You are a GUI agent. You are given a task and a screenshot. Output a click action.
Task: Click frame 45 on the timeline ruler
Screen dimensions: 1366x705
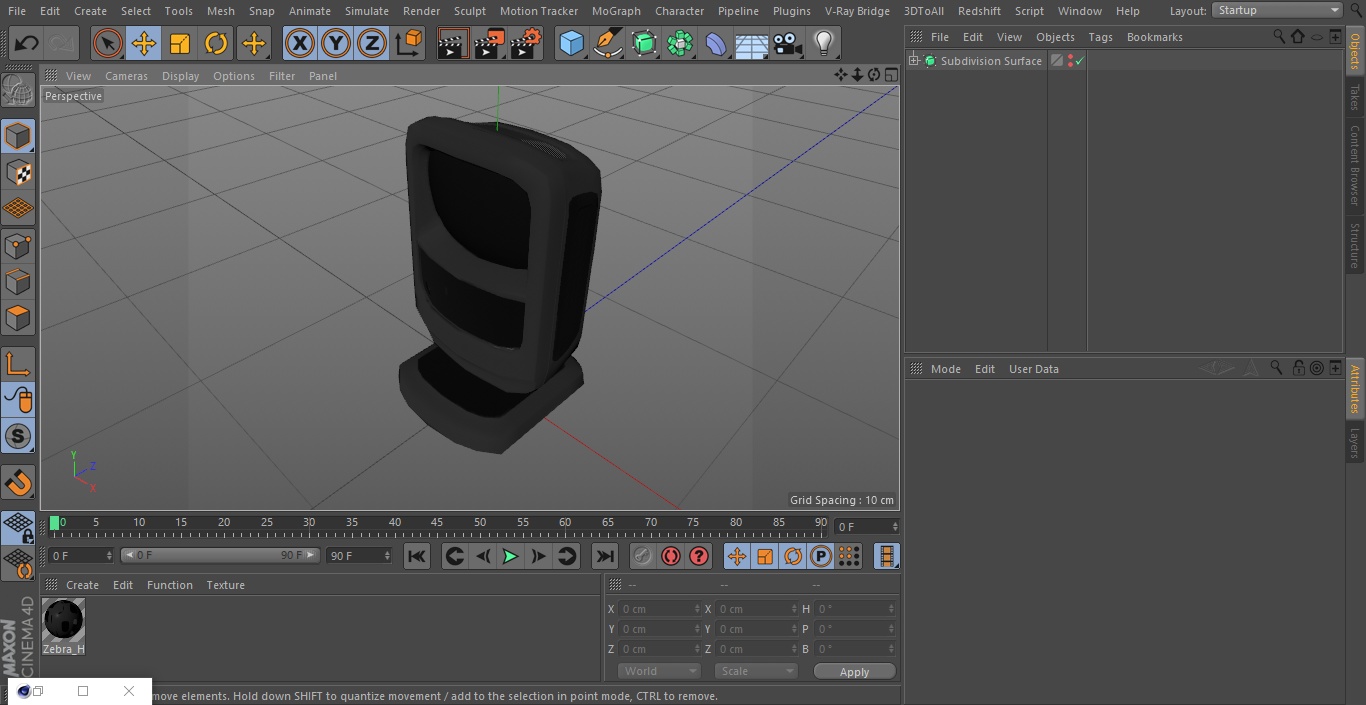pos(437,523)
